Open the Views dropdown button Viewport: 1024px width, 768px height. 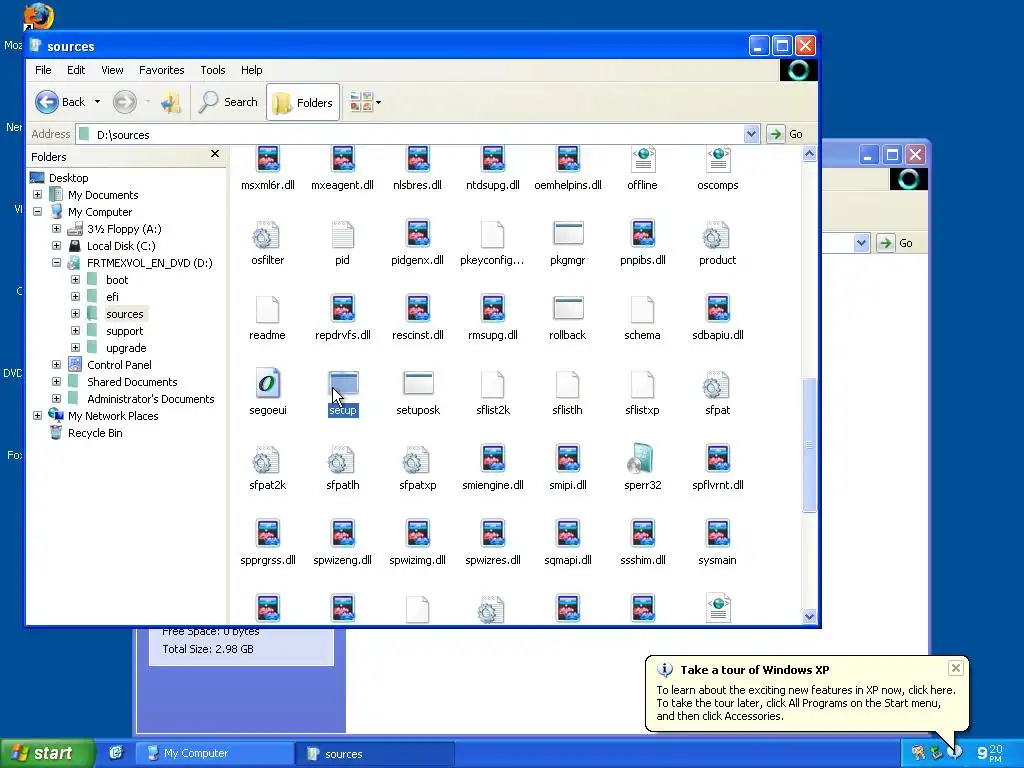click(365, 102)
